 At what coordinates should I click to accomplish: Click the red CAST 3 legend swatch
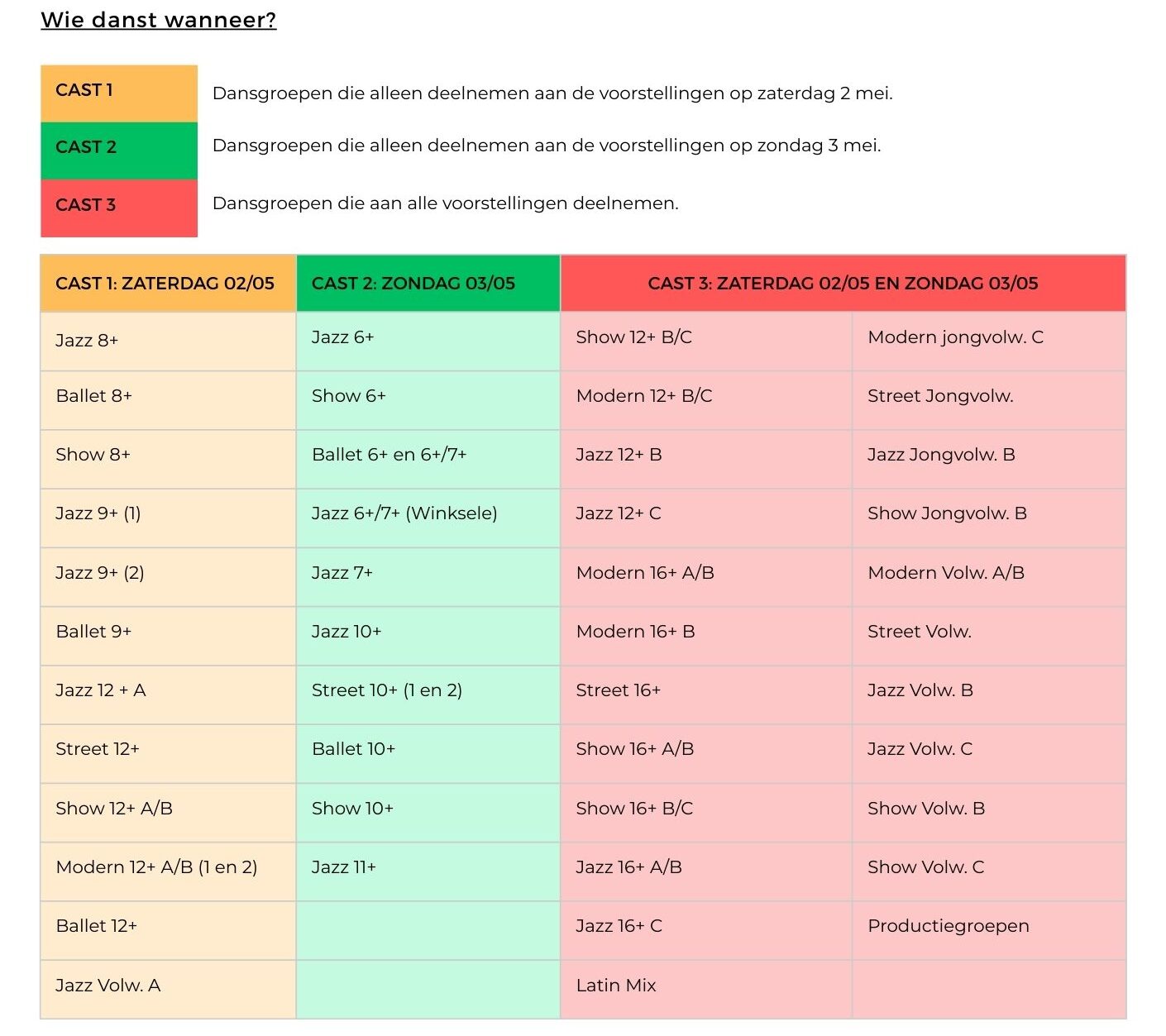[119, 208]
